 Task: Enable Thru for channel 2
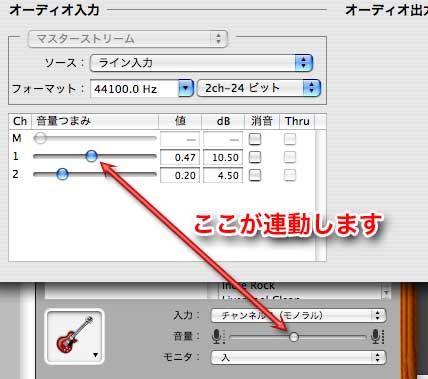point(290,175)
